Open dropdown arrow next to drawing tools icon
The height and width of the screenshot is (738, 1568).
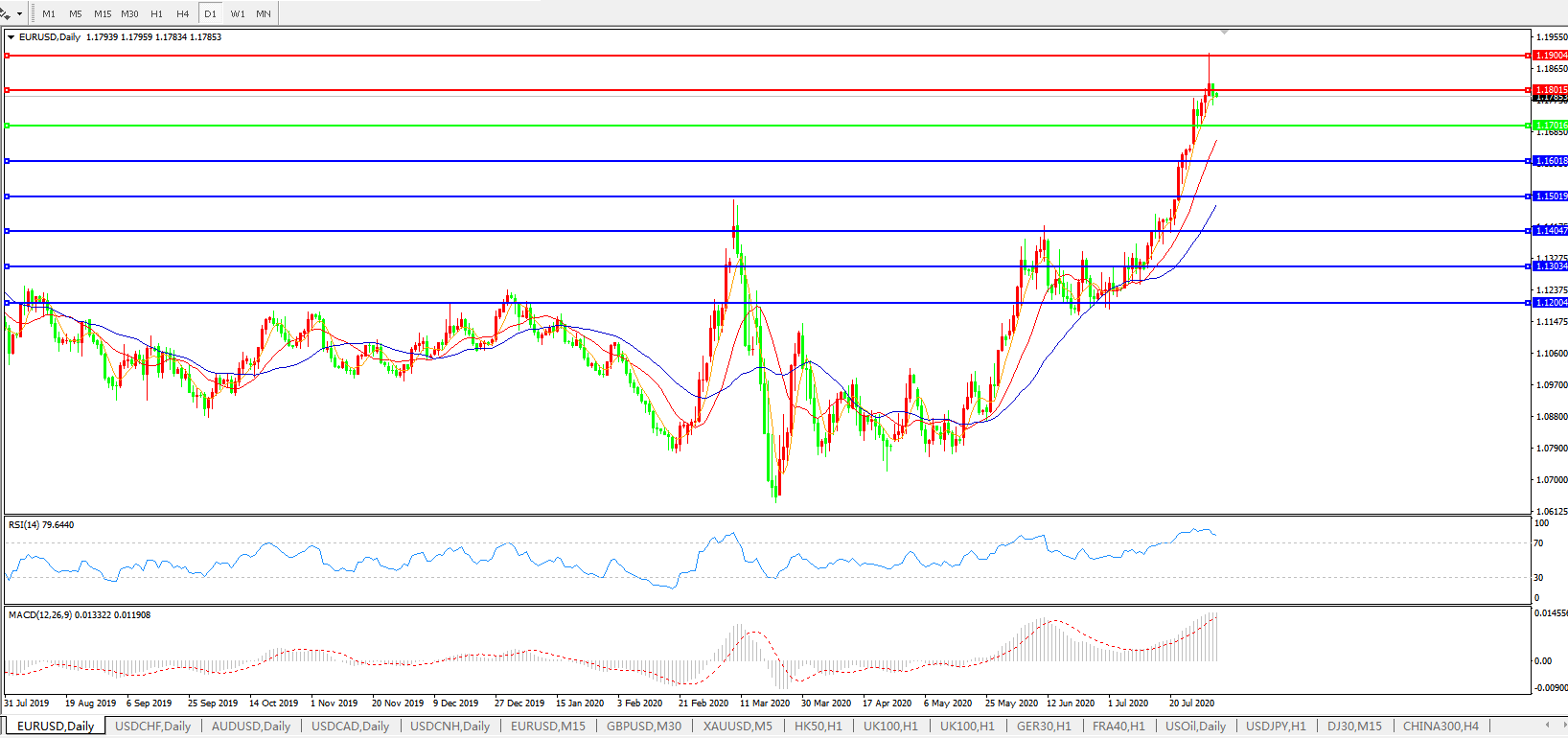click(x=19, y=14)
